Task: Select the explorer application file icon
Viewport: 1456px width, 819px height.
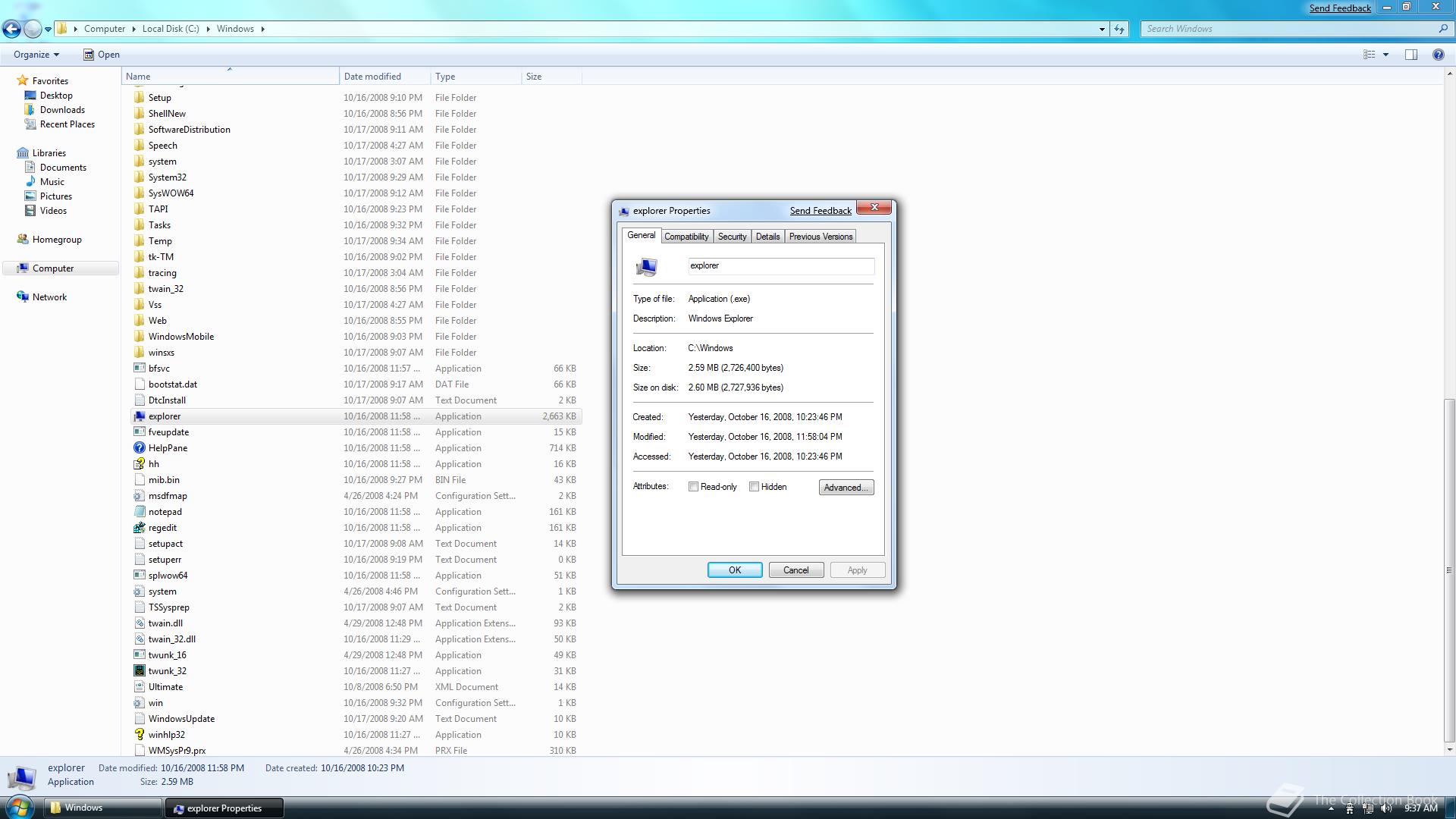Action: [x=140, y=416]
